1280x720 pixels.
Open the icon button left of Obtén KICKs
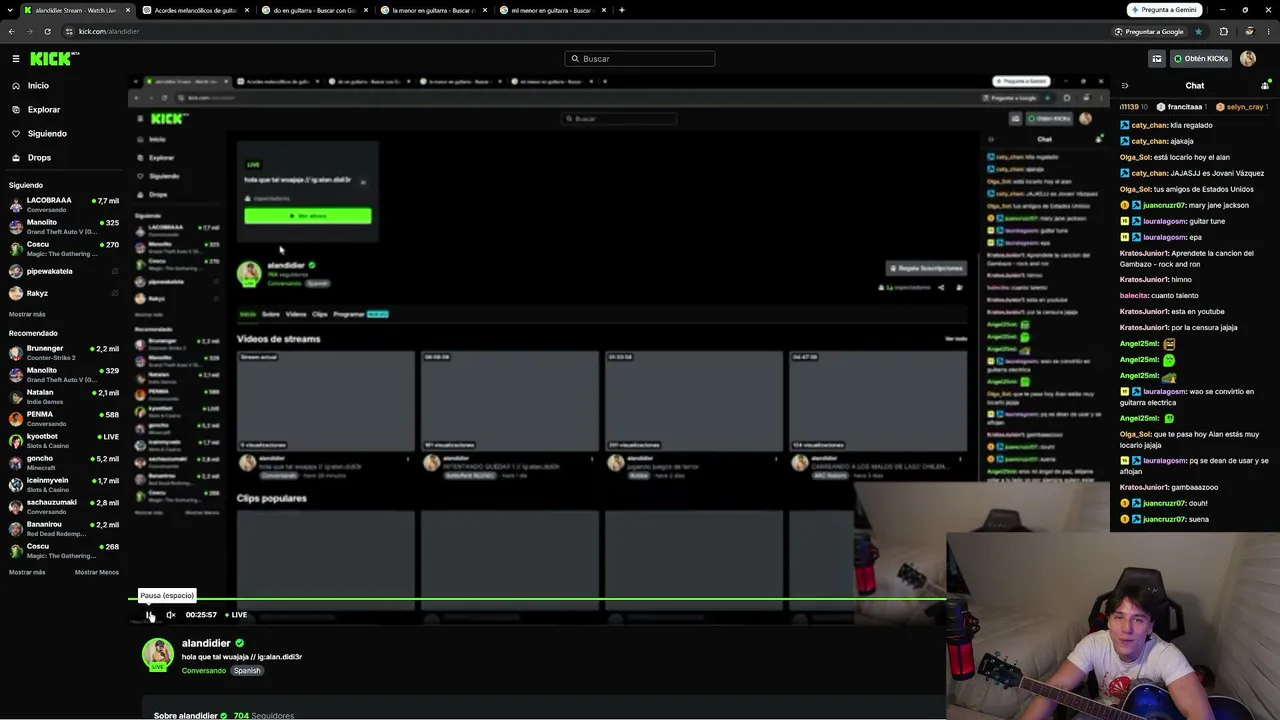click(1157, 59)
